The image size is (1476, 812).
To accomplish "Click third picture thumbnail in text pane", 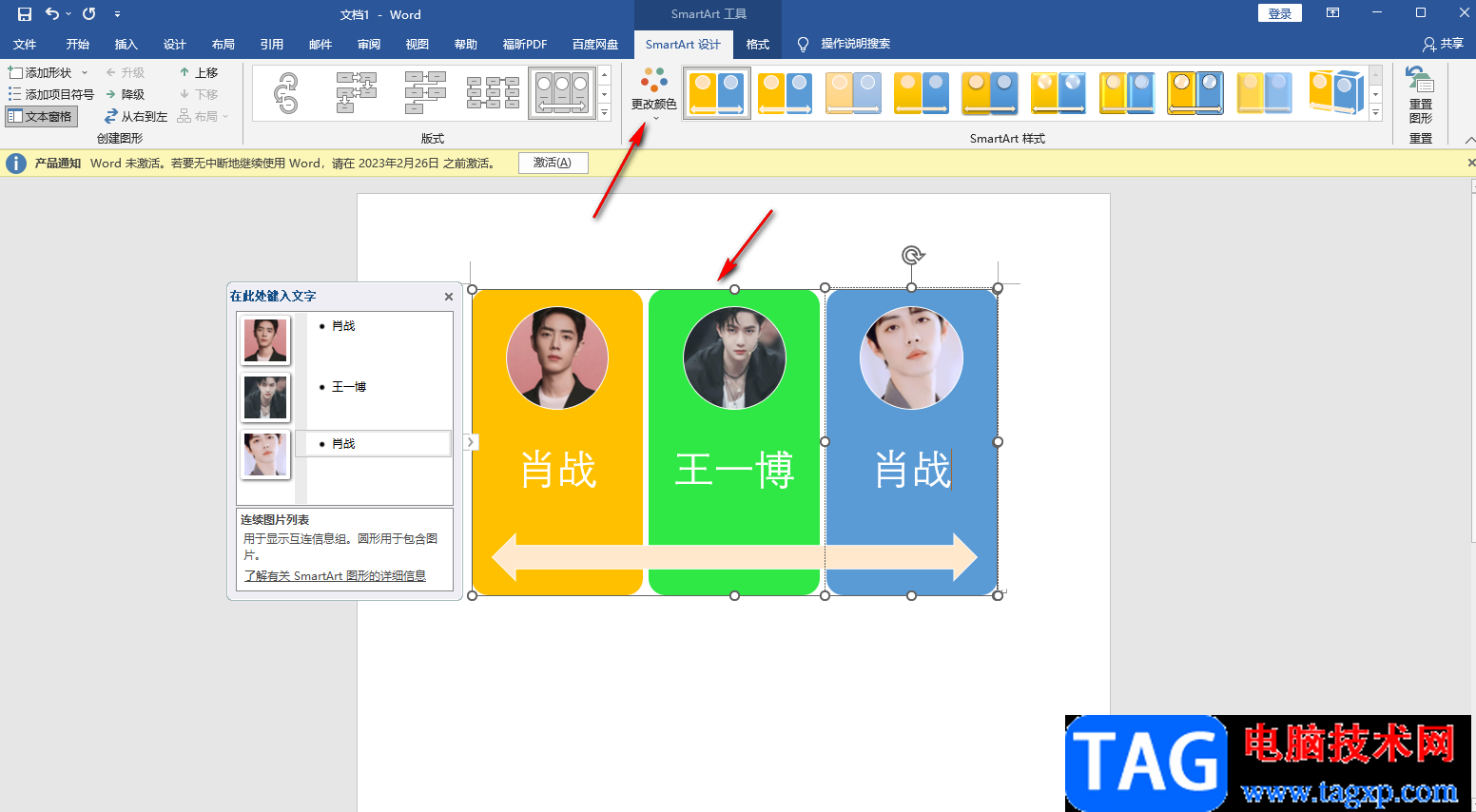I will click(265, 454).
